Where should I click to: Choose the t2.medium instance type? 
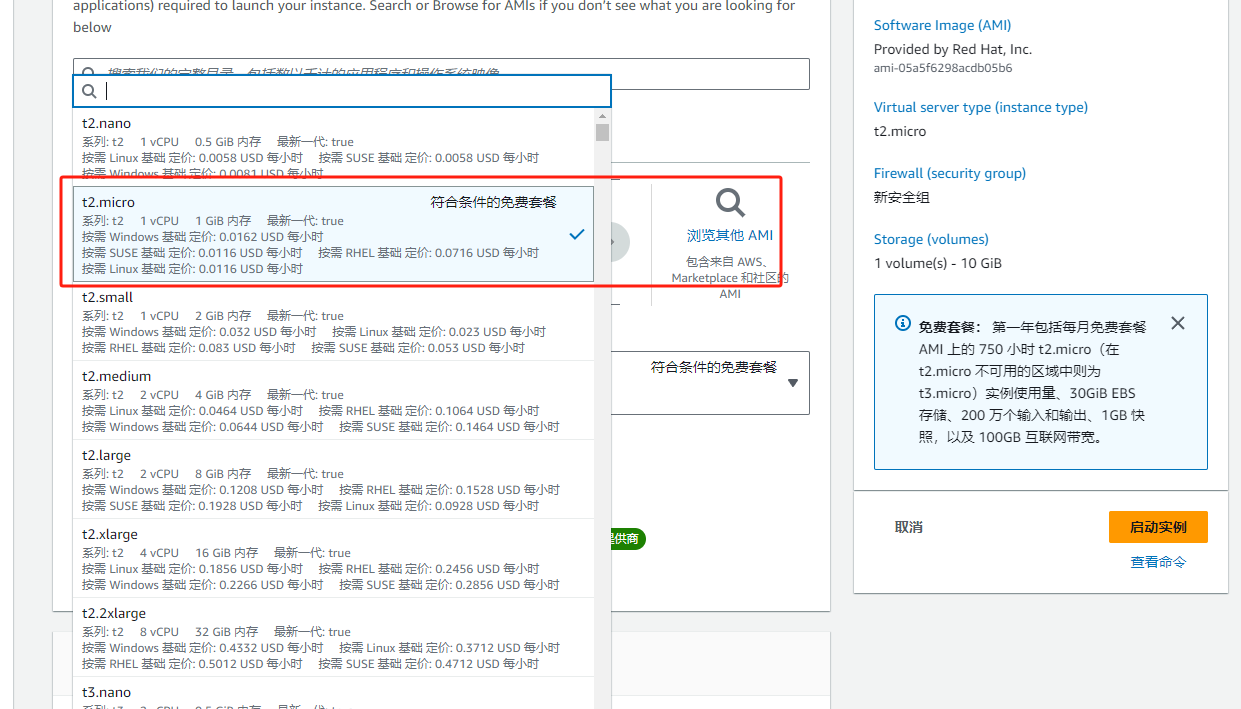(x=333, y=401)
